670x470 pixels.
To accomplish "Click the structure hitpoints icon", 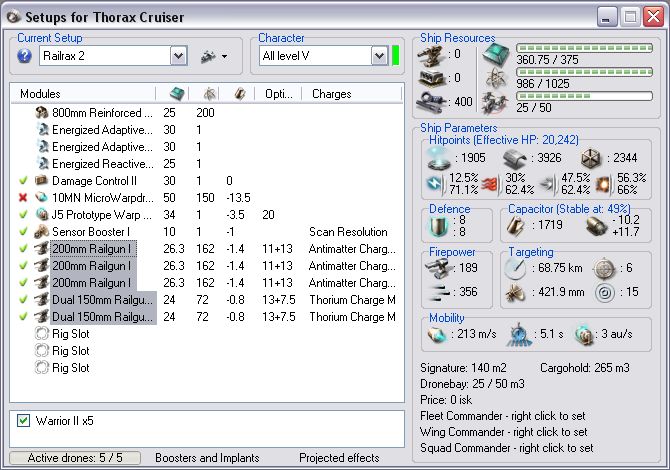I will coord(591,158).
